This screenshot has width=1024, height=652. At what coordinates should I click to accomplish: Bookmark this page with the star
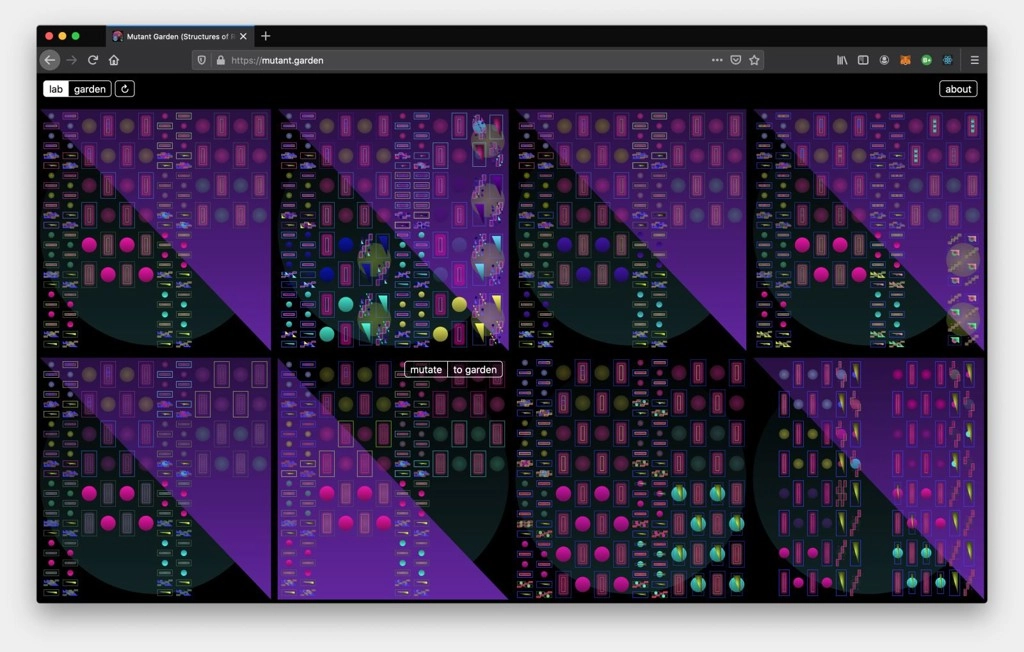[x=754, y=60]
